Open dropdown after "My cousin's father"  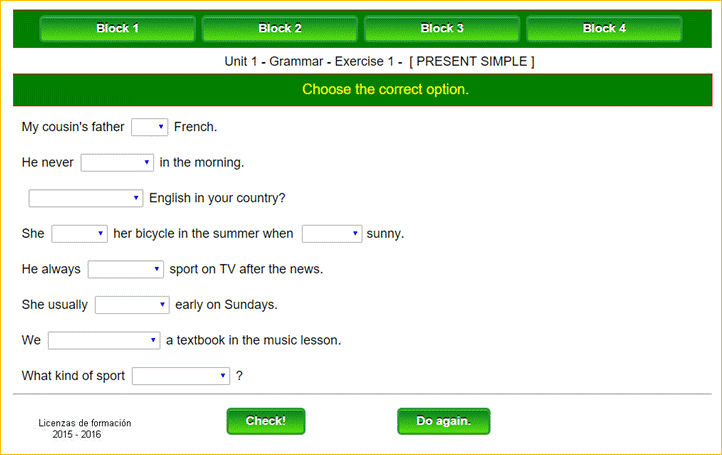pyautogui.click(x=150, y=127)
